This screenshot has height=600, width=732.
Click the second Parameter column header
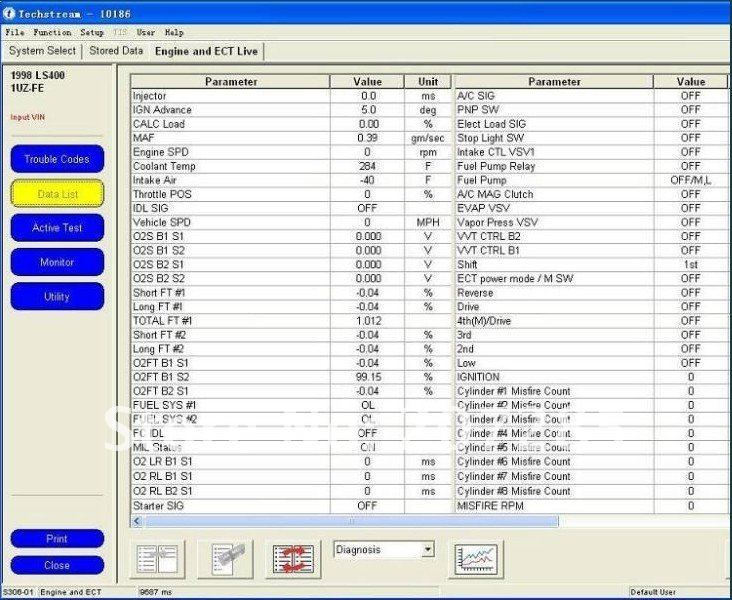(x=554, y=81)
